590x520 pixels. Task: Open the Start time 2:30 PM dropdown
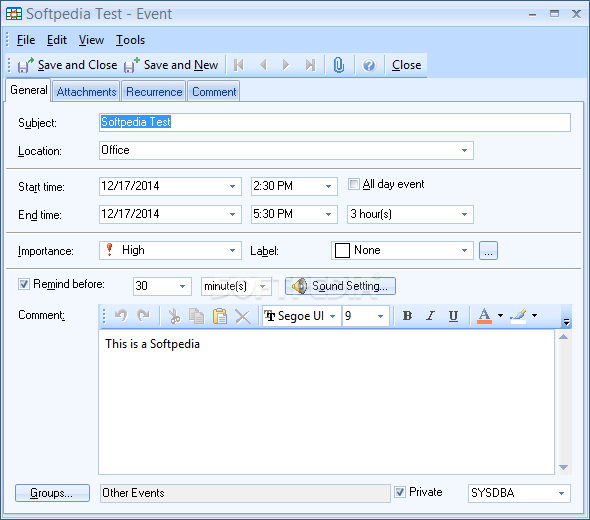[328, 186]
